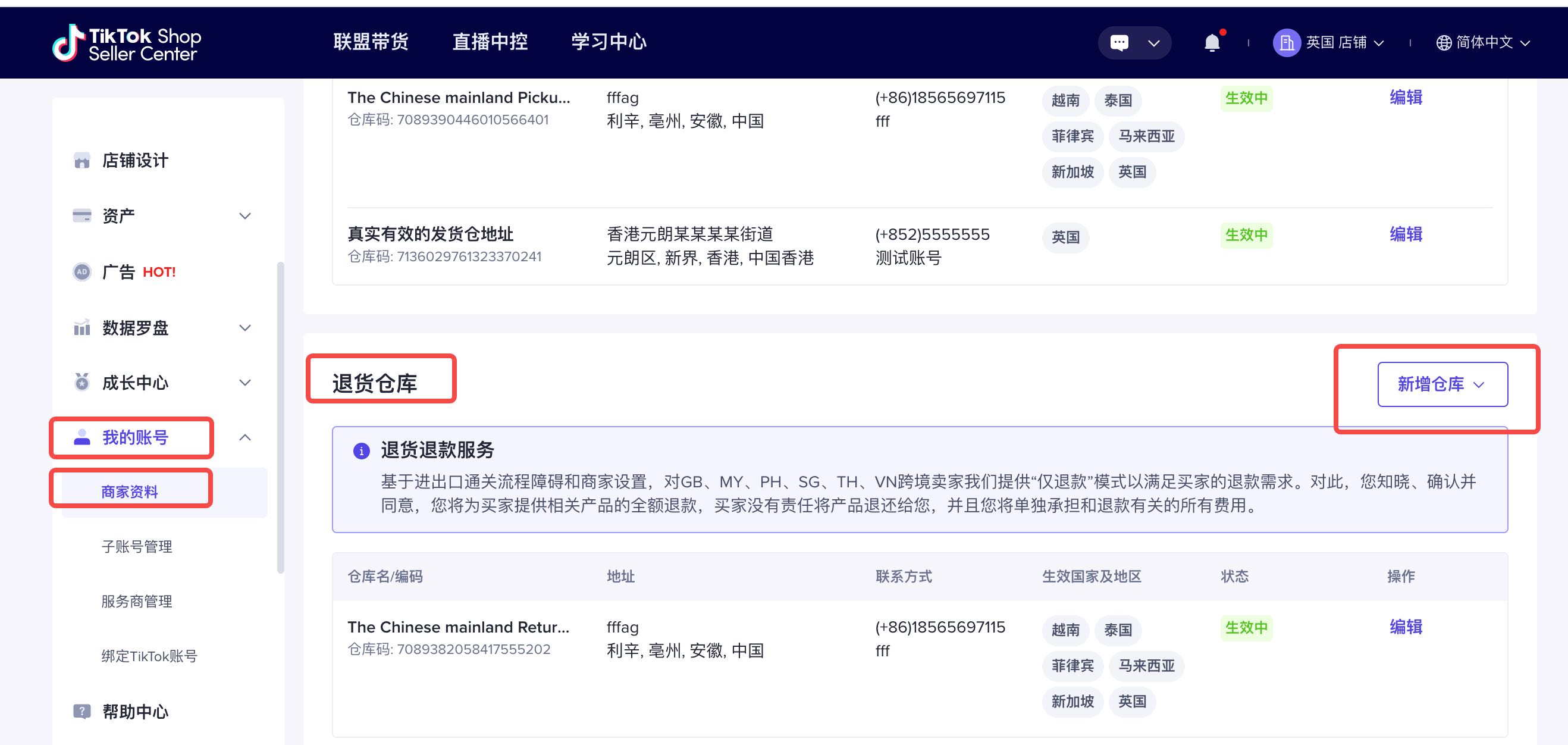Open the 联盟带货 menu
The width and height of the screenshot is (1568, 745).
371,42
